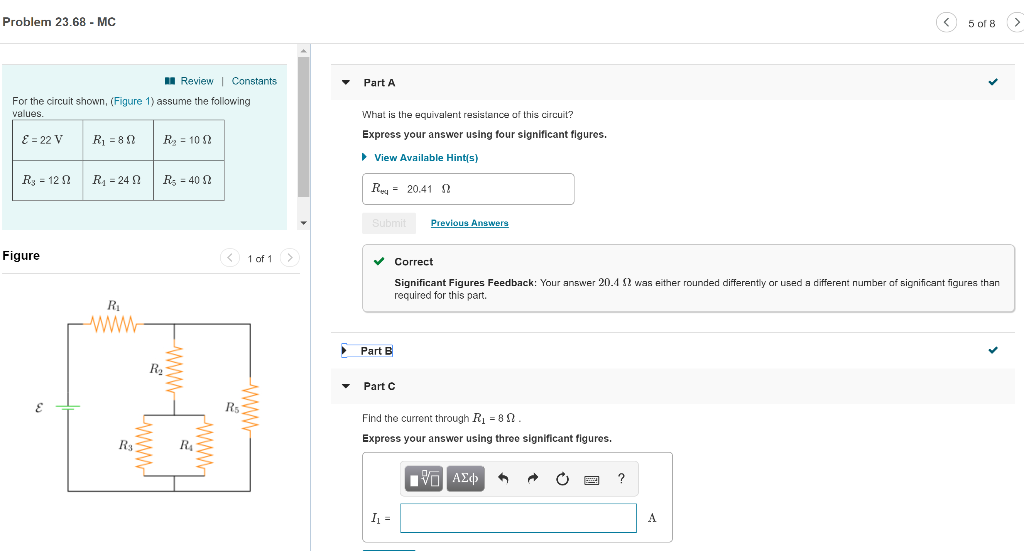Image resolution: width=1024 pixels, height=551 pixels.
Task: Open the math templates tool
Action: pos(424,479)
